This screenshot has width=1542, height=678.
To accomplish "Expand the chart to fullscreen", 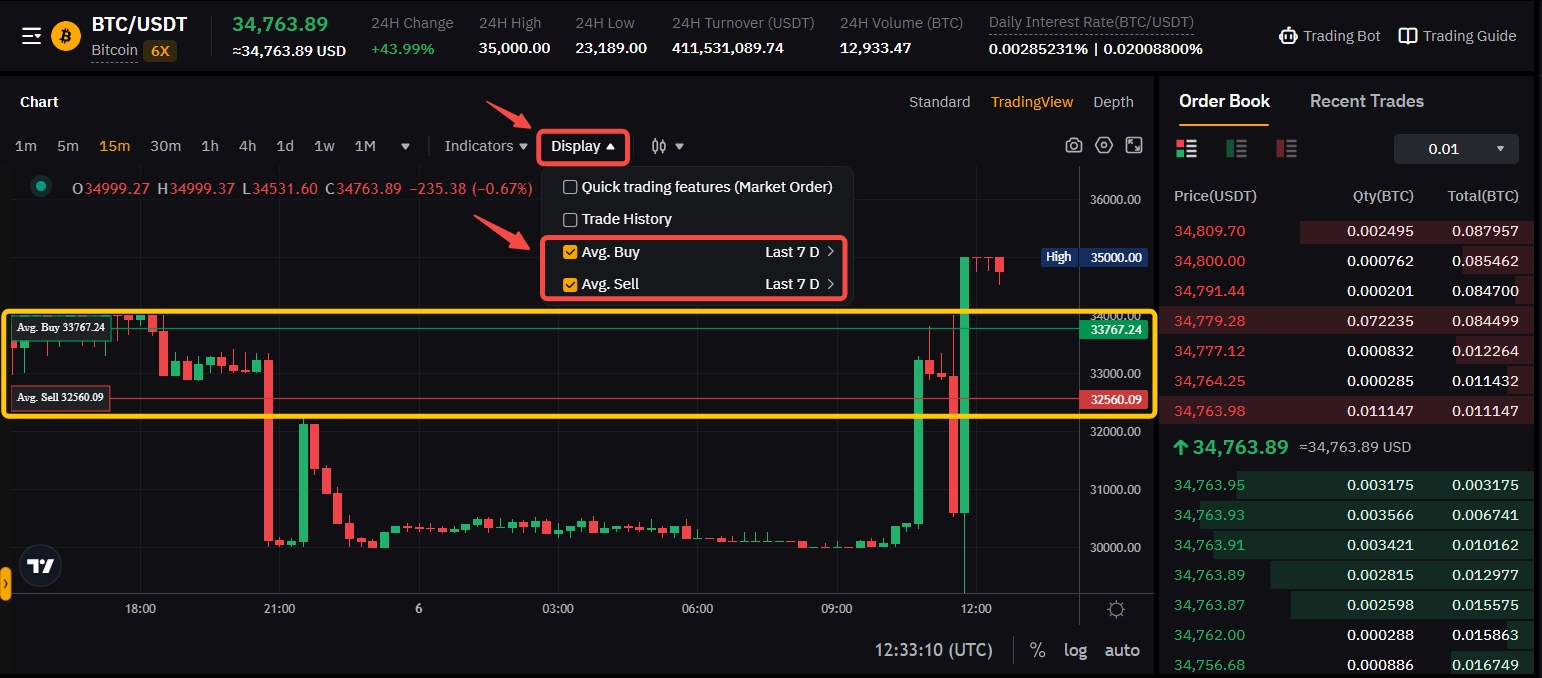I will coord(1133,145).
